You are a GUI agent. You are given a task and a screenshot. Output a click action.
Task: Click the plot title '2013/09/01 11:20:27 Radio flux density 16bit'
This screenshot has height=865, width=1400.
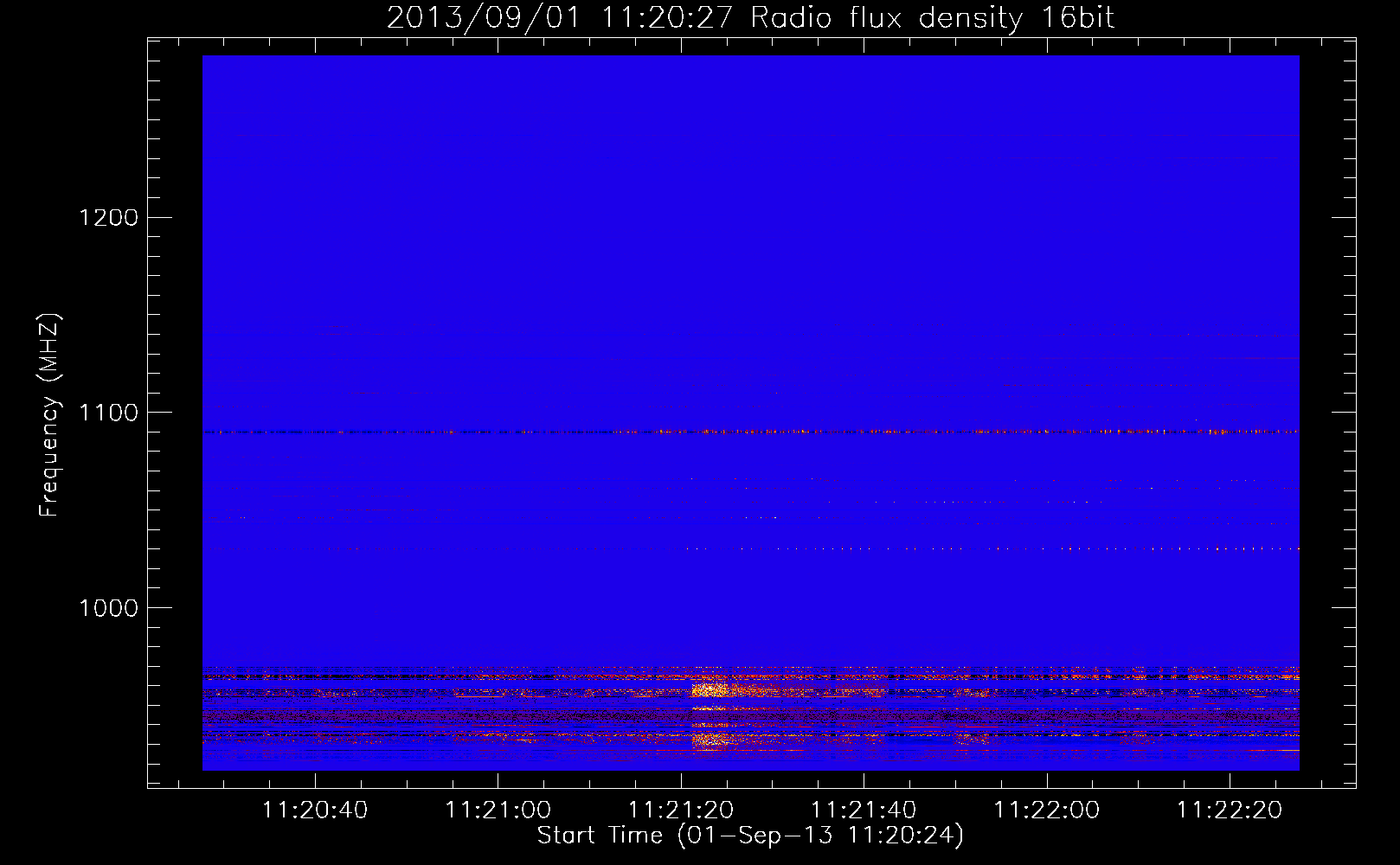(x=750, y=17)
